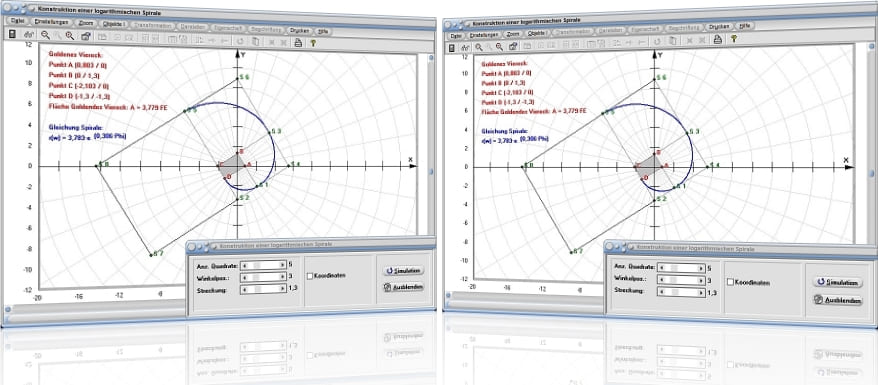Screen dimensions: 878x385
Task: Click the curve plot icon in right window toolbar
Action: point(466,48)
